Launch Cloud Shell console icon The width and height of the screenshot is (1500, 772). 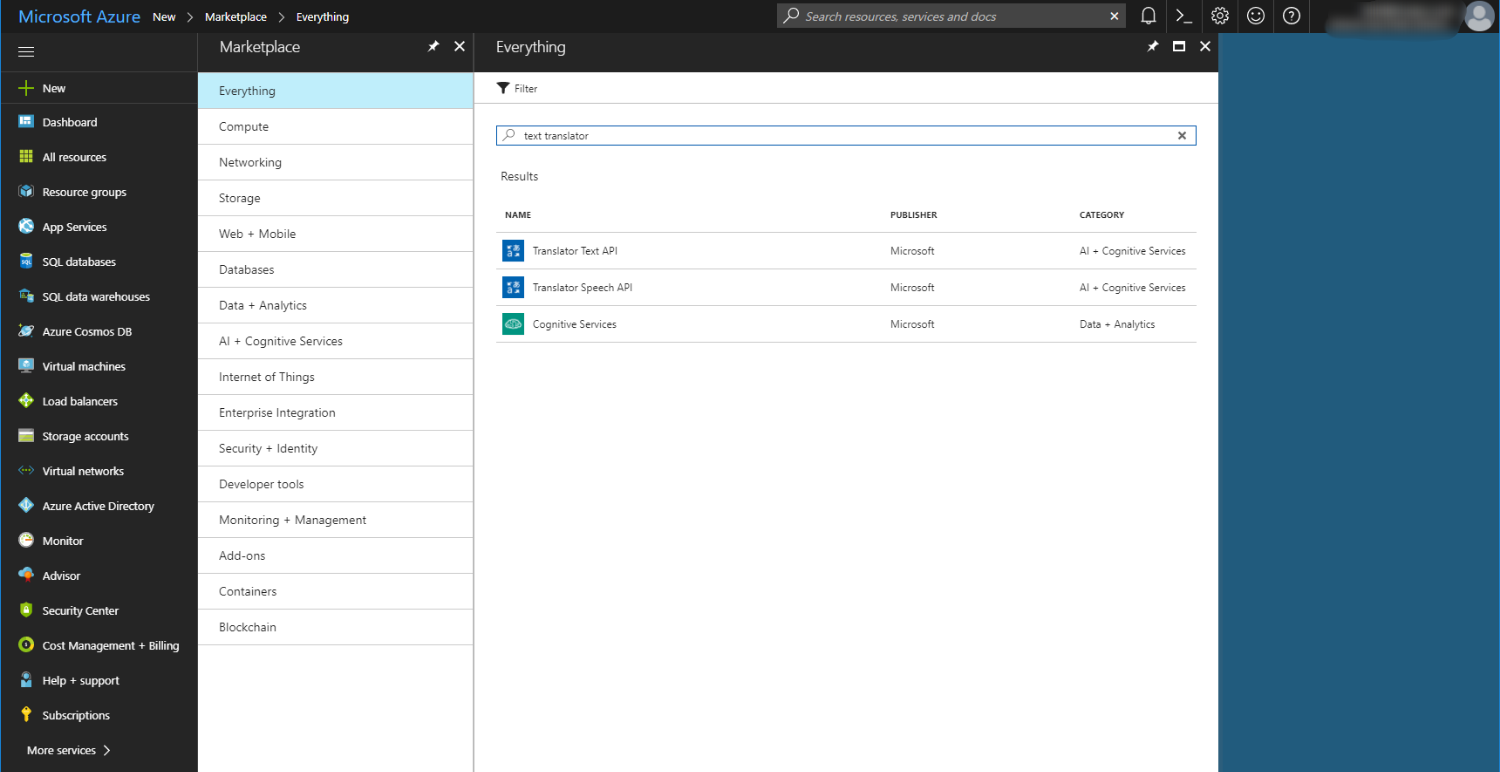1184,16
